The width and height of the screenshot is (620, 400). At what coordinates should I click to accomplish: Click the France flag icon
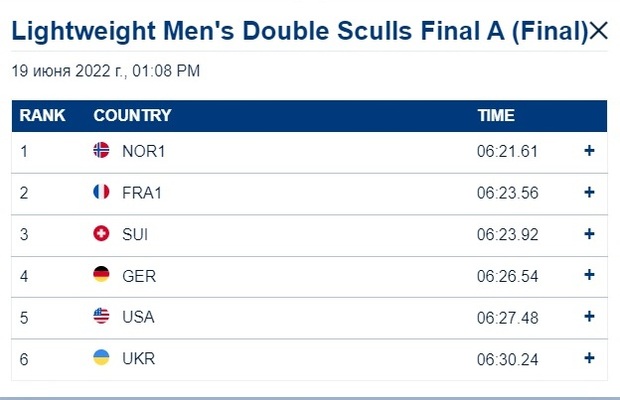(101, 192)
